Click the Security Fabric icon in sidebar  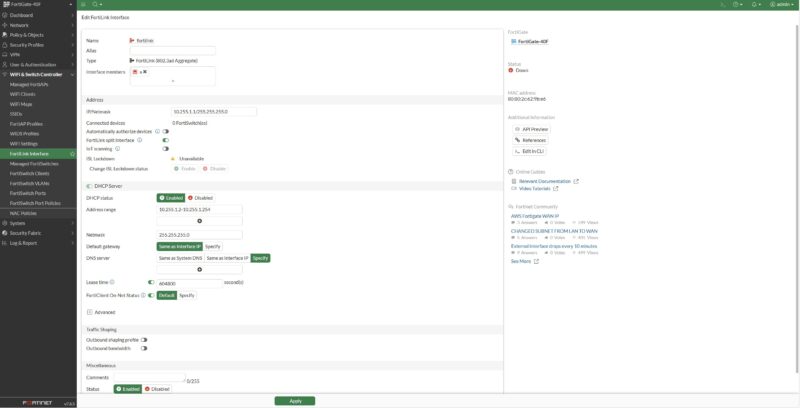click(x=5, y=233)
